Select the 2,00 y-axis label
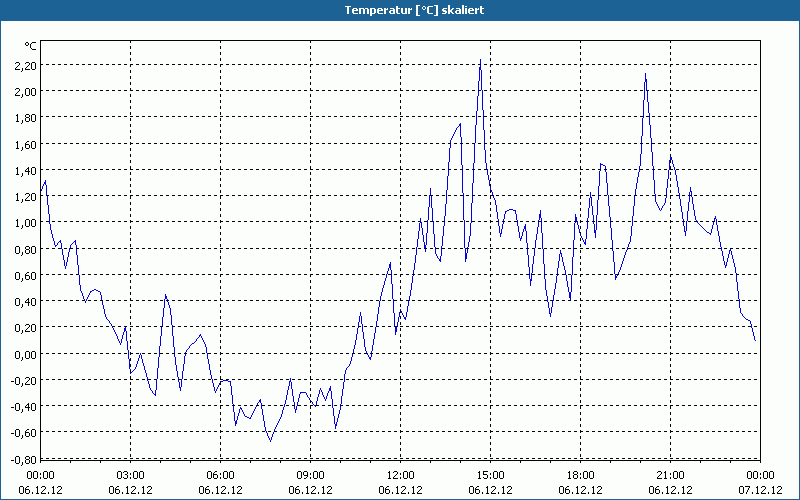This screenshot has width=800, height=500. [27, 92]
